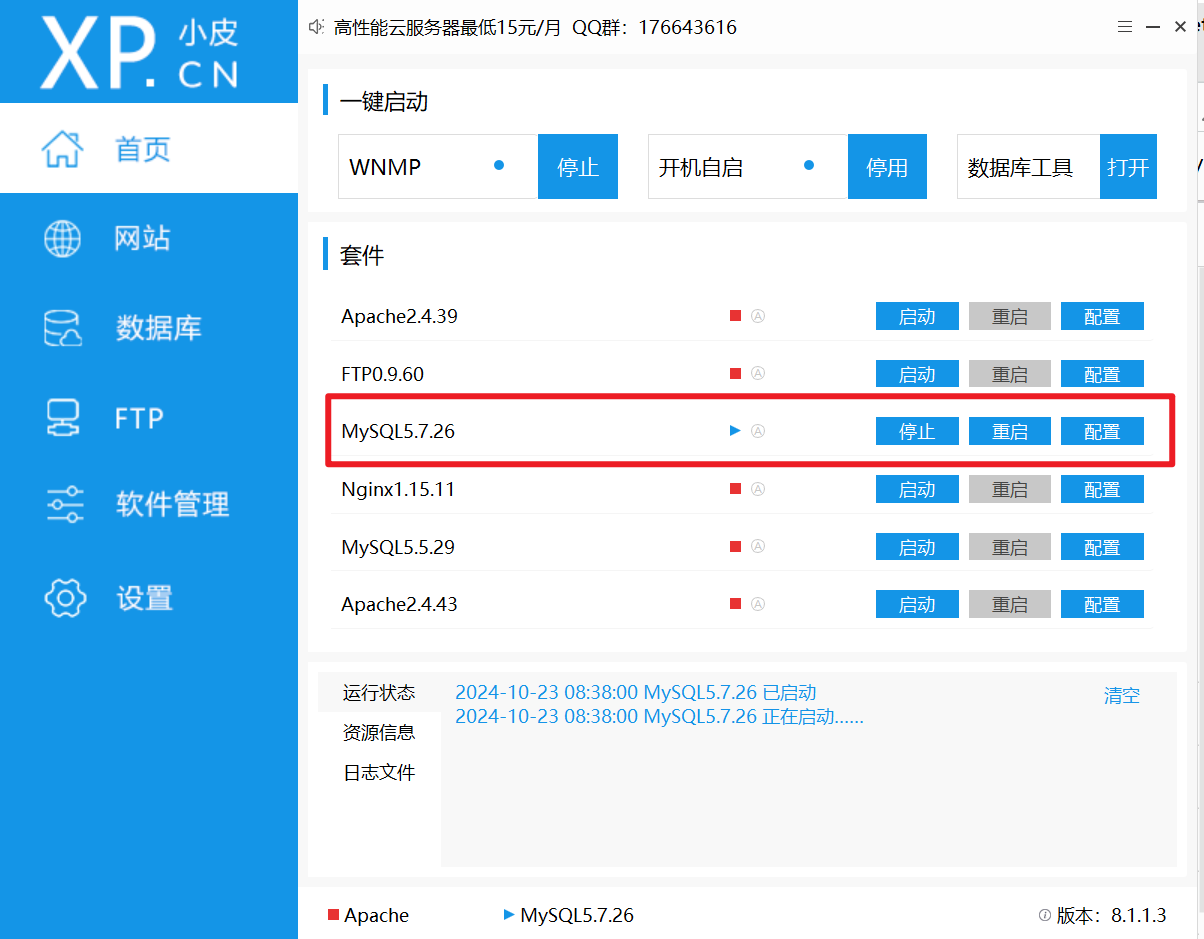This screenshot has height=939, width=1204.
Task: Toggle MySQL5.5.29 auto-start circle icon
Action: tap(758, 547)
